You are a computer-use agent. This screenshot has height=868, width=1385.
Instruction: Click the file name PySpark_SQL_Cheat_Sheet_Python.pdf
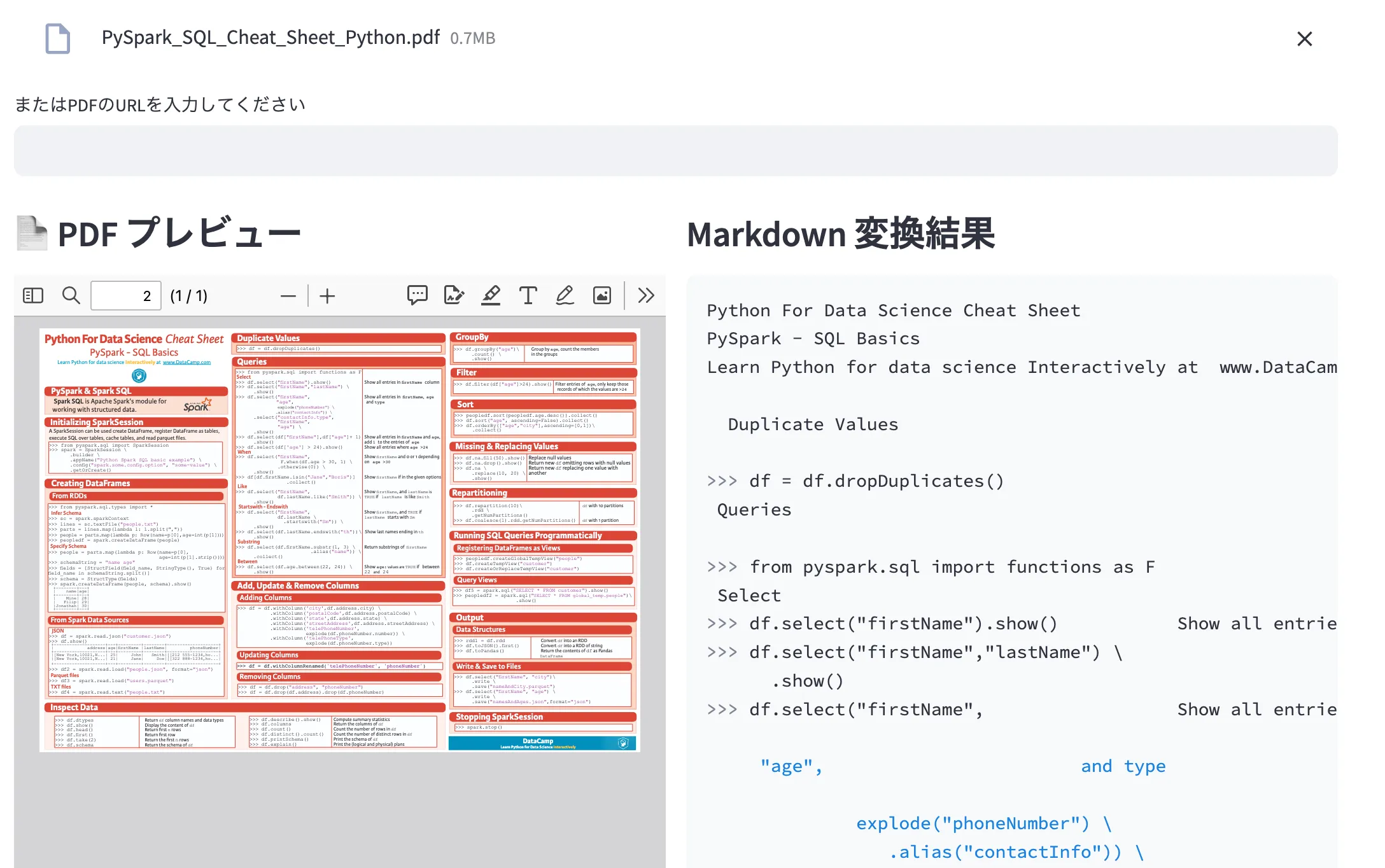coord(271,38)
